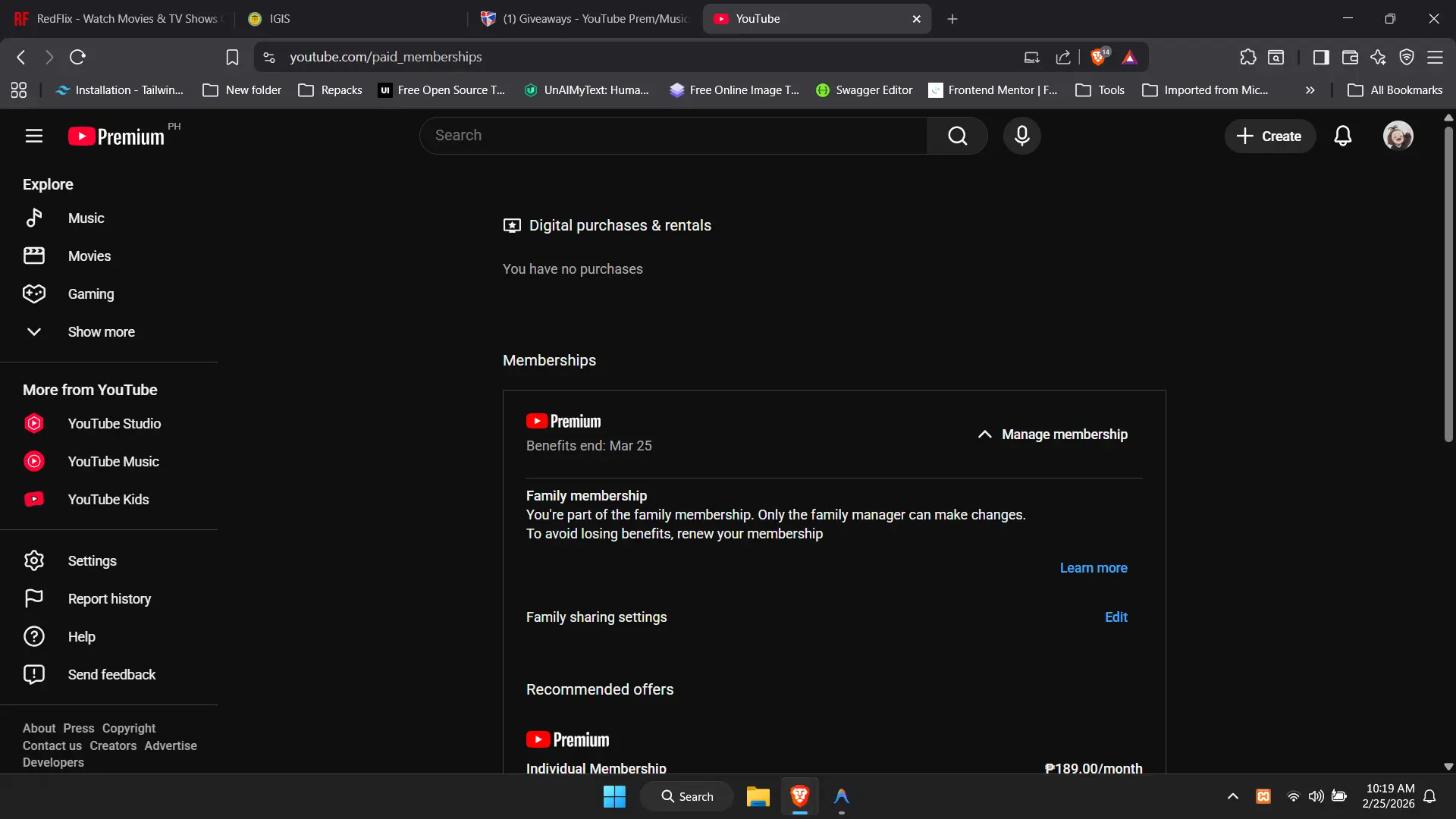Switch to the RedFlix browser tab
The width and height of the screenshot is (1456, 819).
(x=118, y=19)
